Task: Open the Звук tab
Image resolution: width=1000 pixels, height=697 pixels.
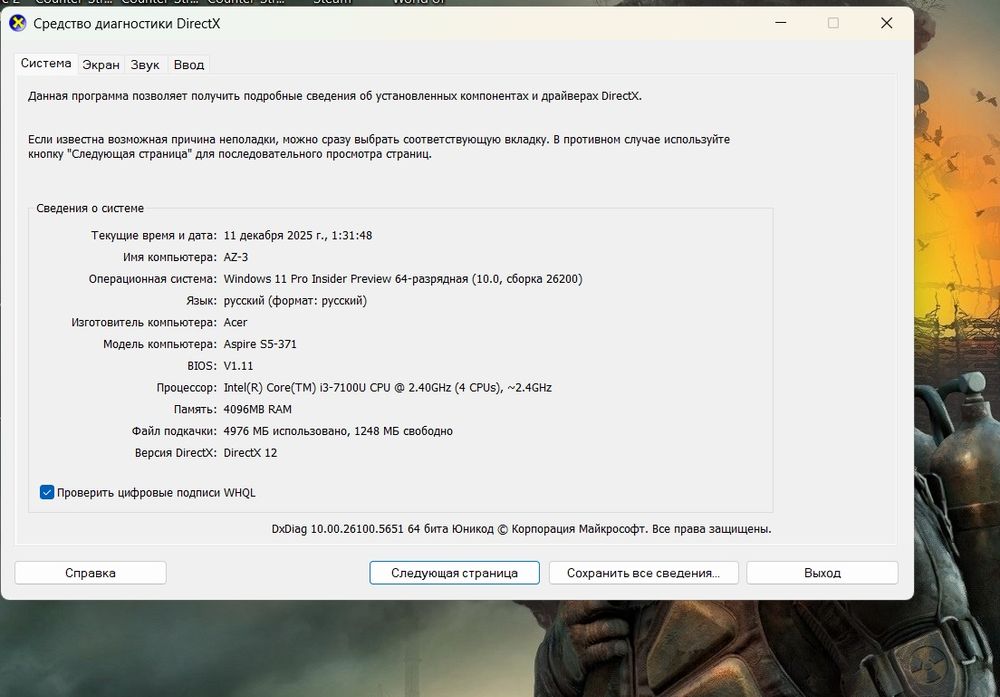Action: tap(145, 64)
